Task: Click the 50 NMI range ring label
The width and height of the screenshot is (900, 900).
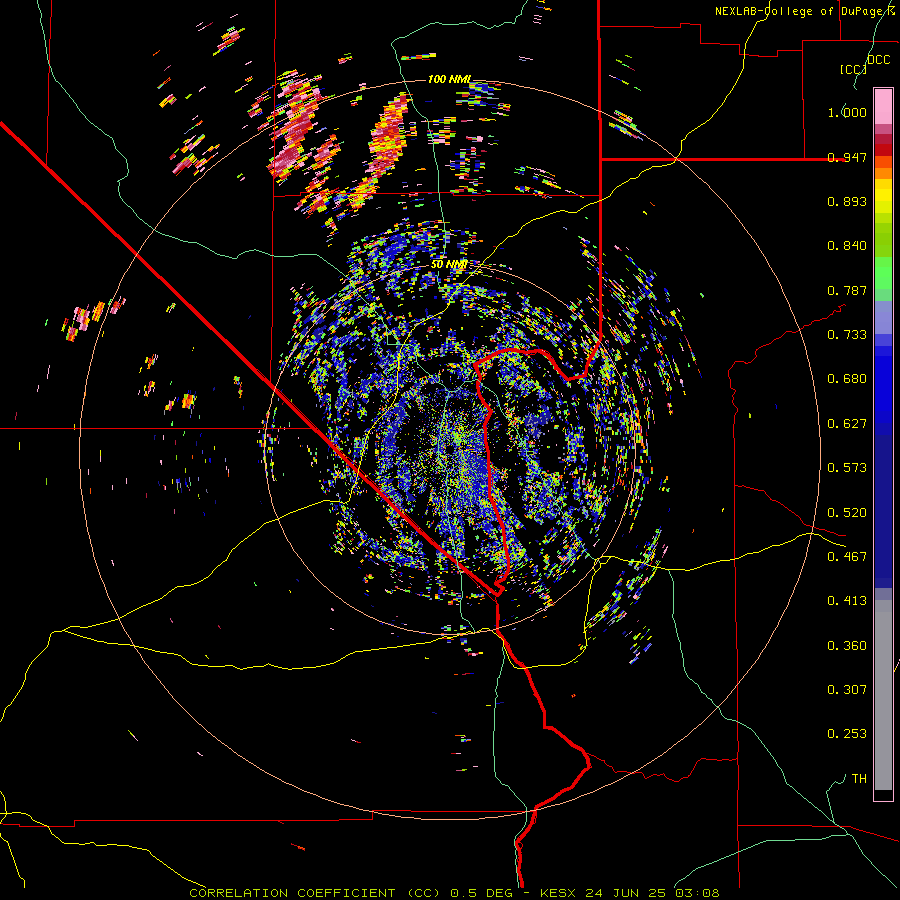Action: coord(448,265)
